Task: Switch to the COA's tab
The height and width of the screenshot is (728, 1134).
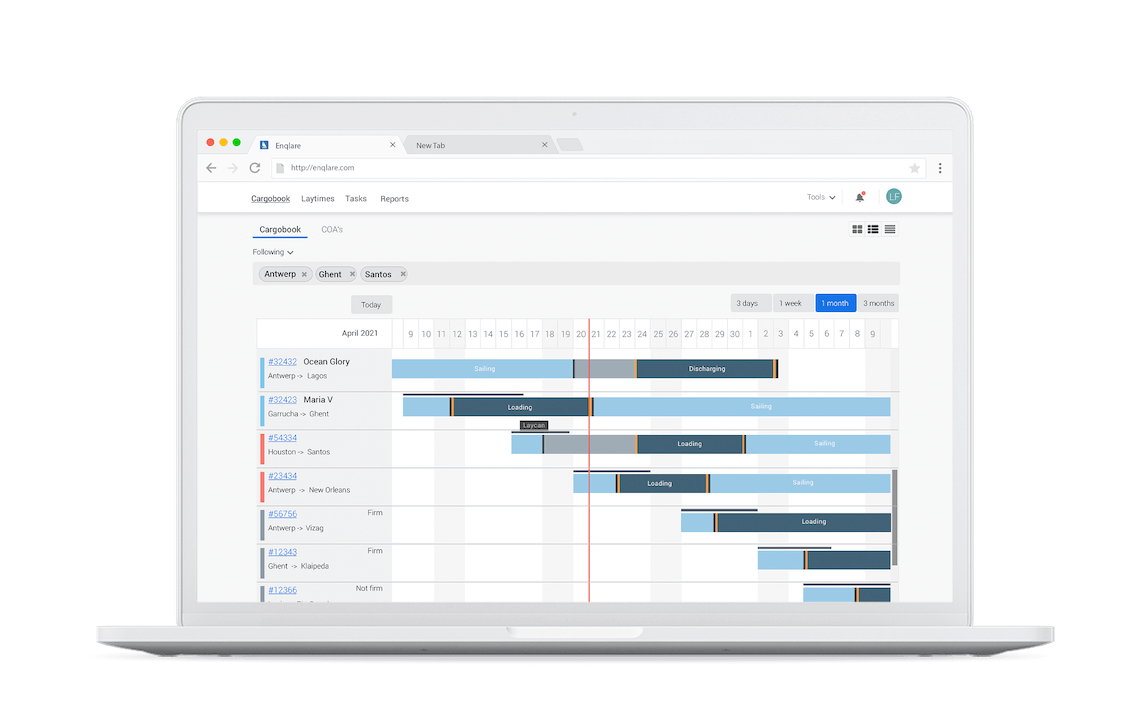Action: [332, 229]
